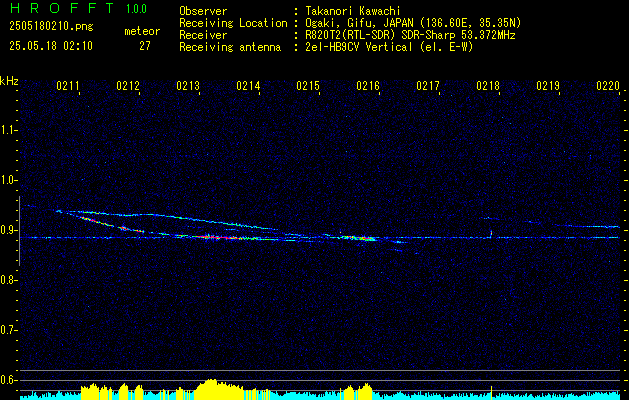Click the vertical spike echo at 0218

[491, 234]
